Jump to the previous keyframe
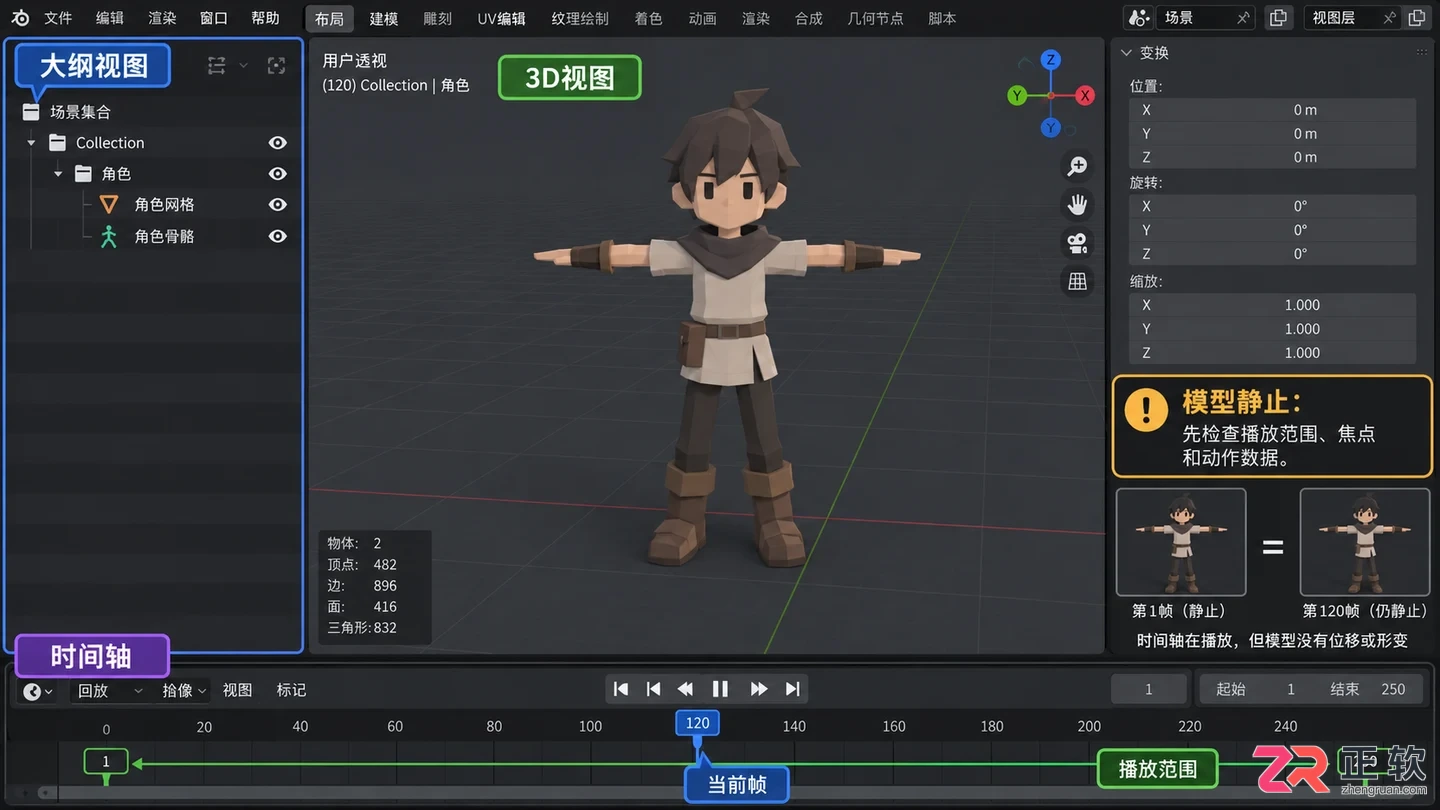The width and height of the screenshot is (1440, 810). point(654,689)
